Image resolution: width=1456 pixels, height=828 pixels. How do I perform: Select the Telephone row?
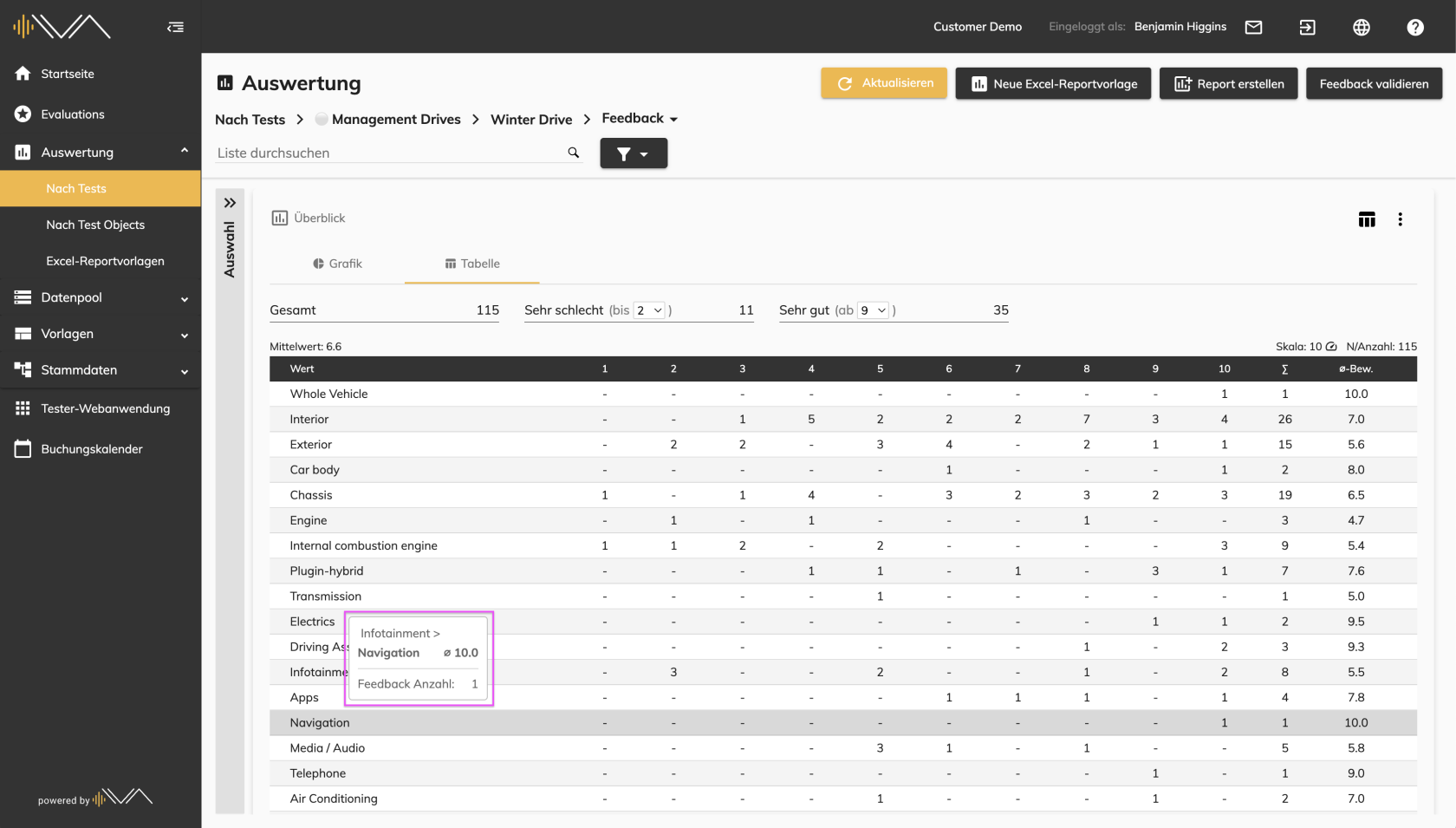[843, 773]
